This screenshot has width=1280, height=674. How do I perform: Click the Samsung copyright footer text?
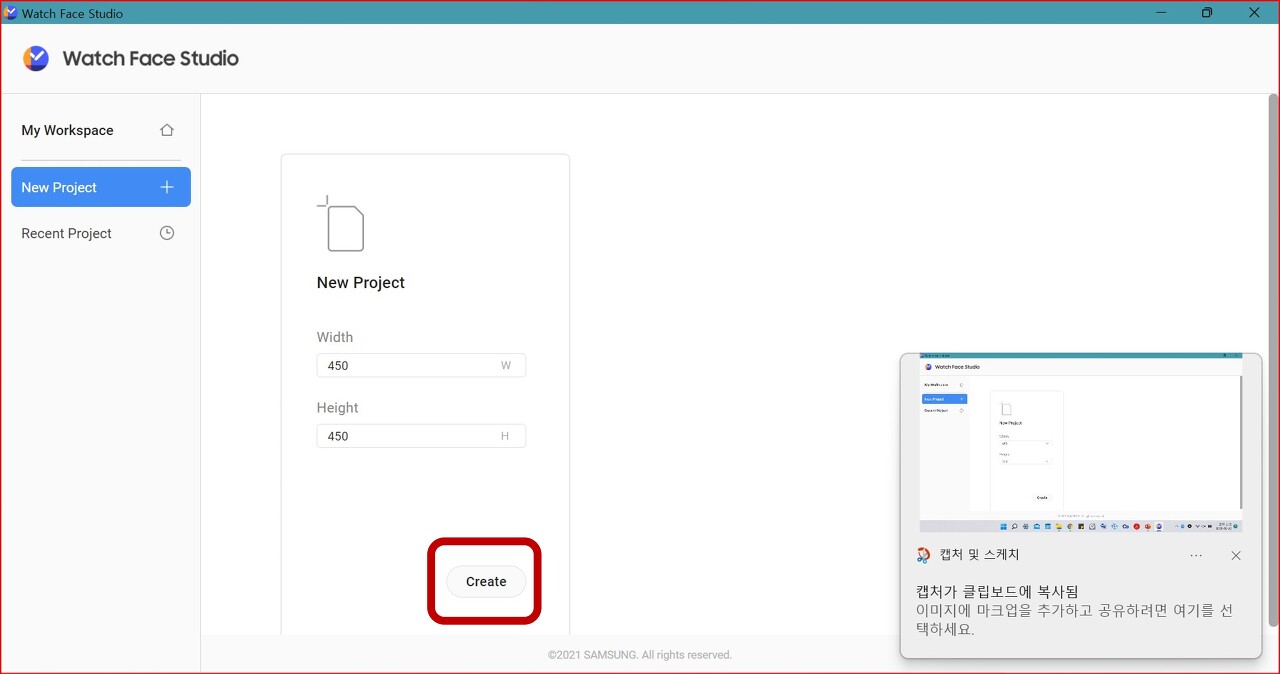tap(640, 655)
